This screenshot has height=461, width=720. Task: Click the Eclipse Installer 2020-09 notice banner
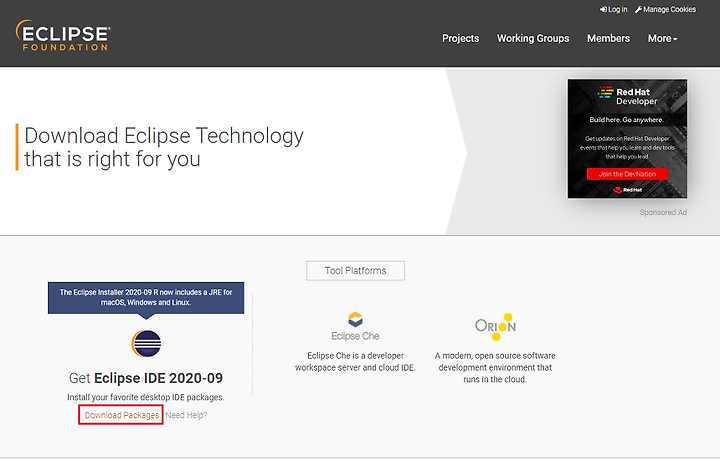click(146, 298)
